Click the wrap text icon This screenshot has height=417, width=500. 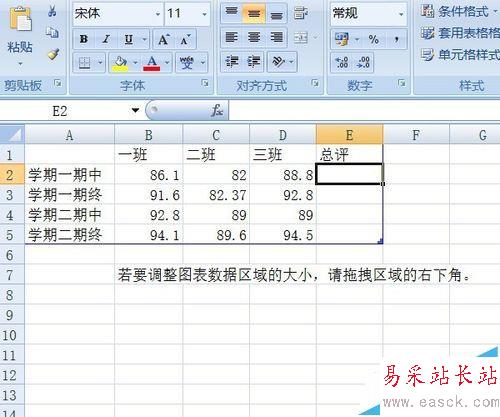301,13
